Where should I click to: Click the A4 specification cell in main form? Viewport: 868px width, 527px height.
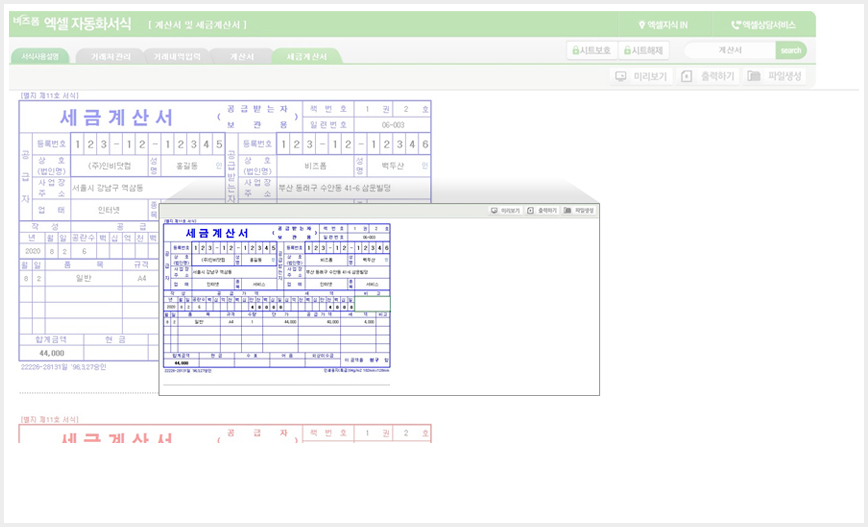click(x=142, y=278)
